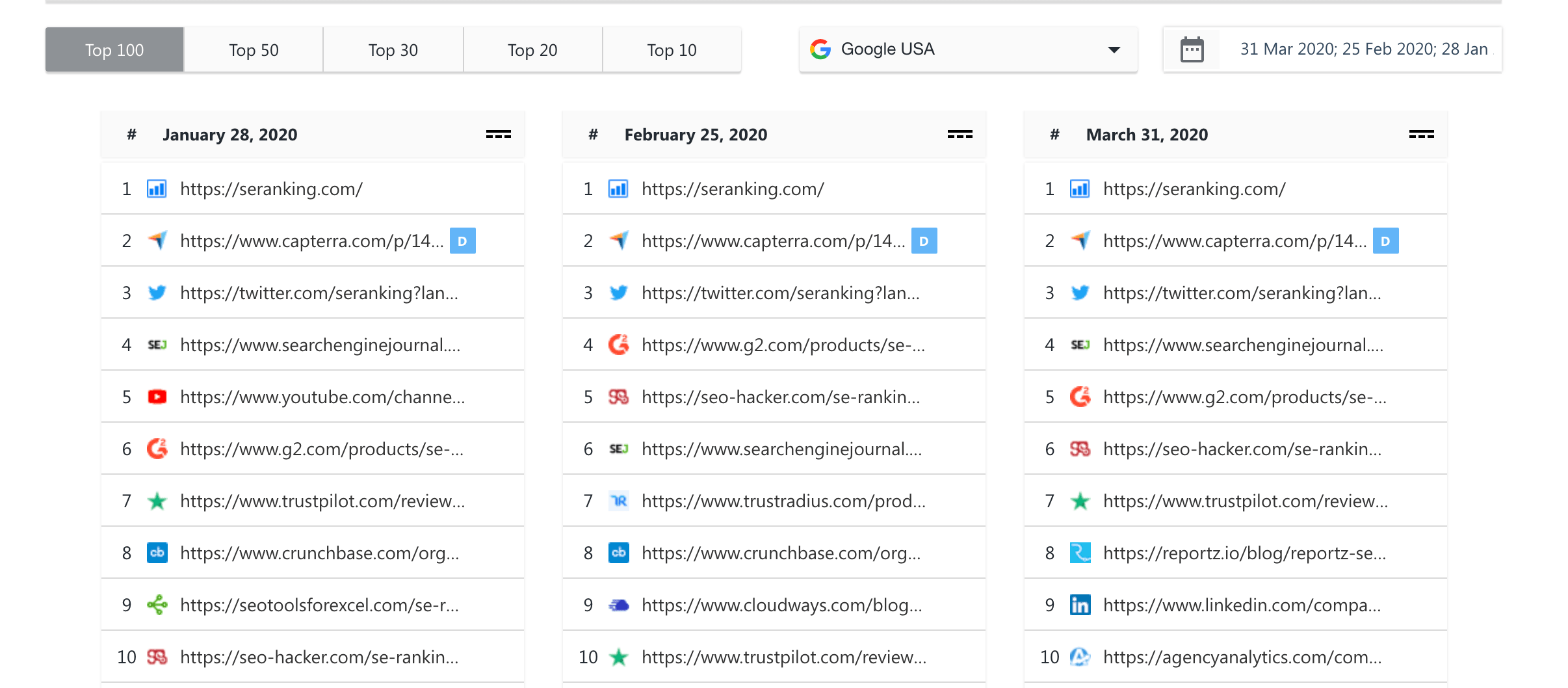This screenshot has height=688, width=1568.
Task: Open March agencyanalytics.com/com... link
Action: point(1242,657)
